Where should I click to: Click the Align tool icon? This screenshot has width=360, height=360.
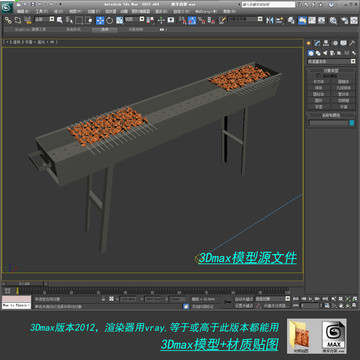click(279, 20)
